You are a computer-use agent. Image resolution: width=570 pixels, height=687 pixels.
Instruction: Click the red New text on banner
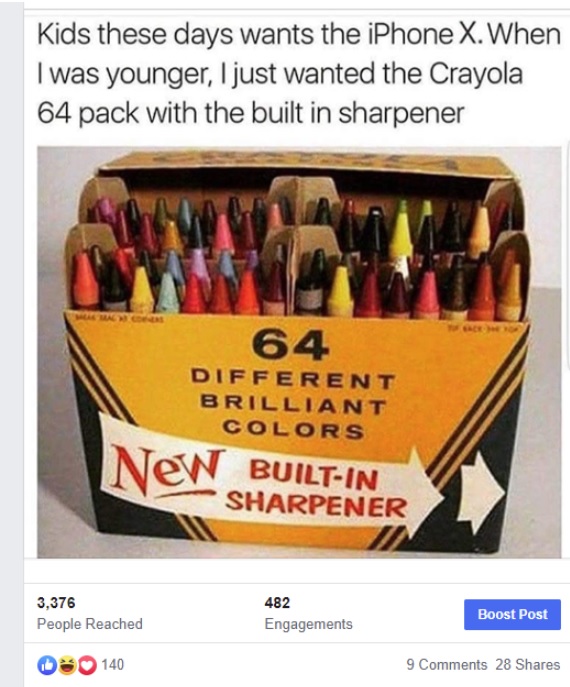[167, 471]
